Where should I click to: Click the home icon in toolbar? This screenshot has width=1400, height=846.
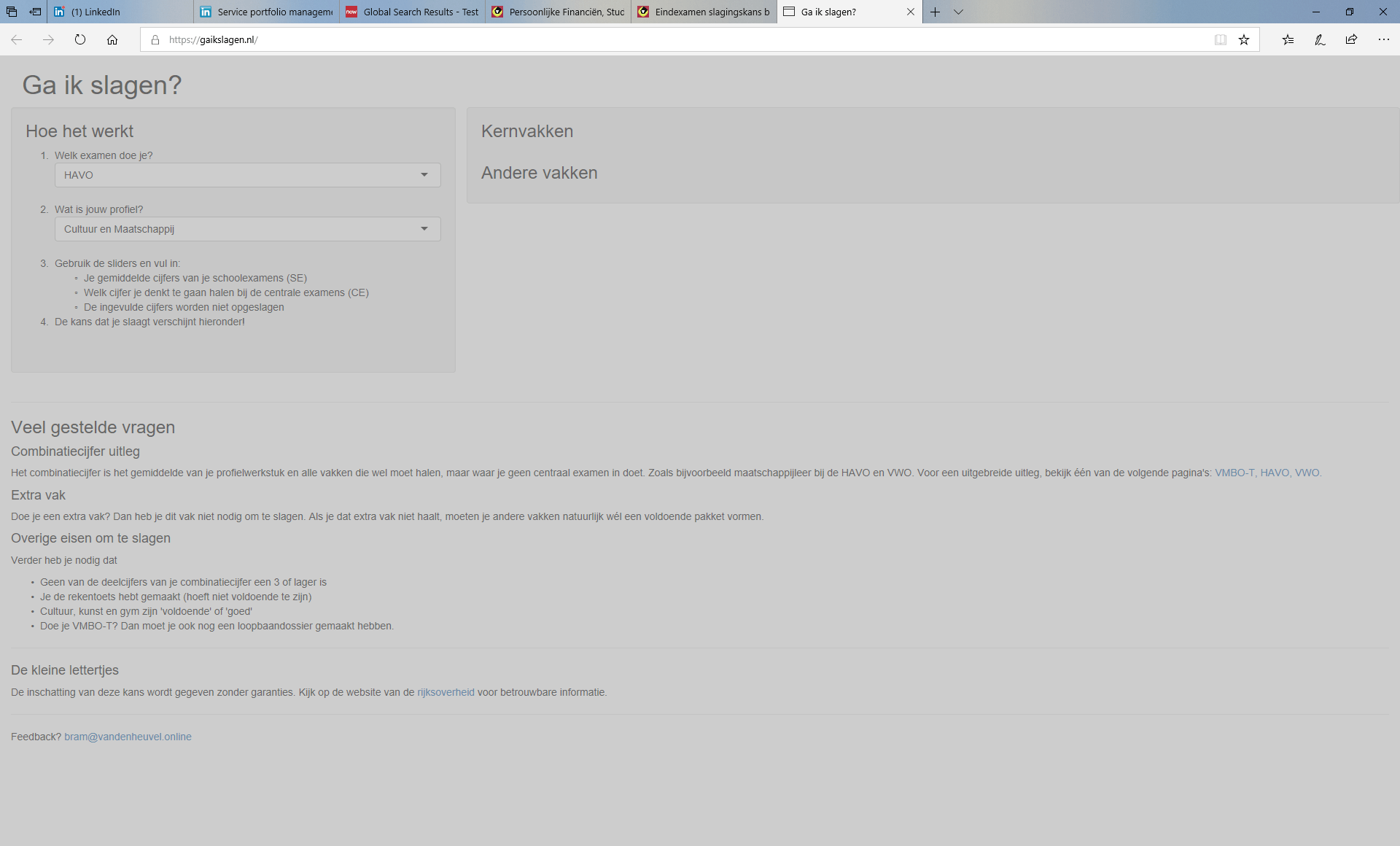coord(112,40)
